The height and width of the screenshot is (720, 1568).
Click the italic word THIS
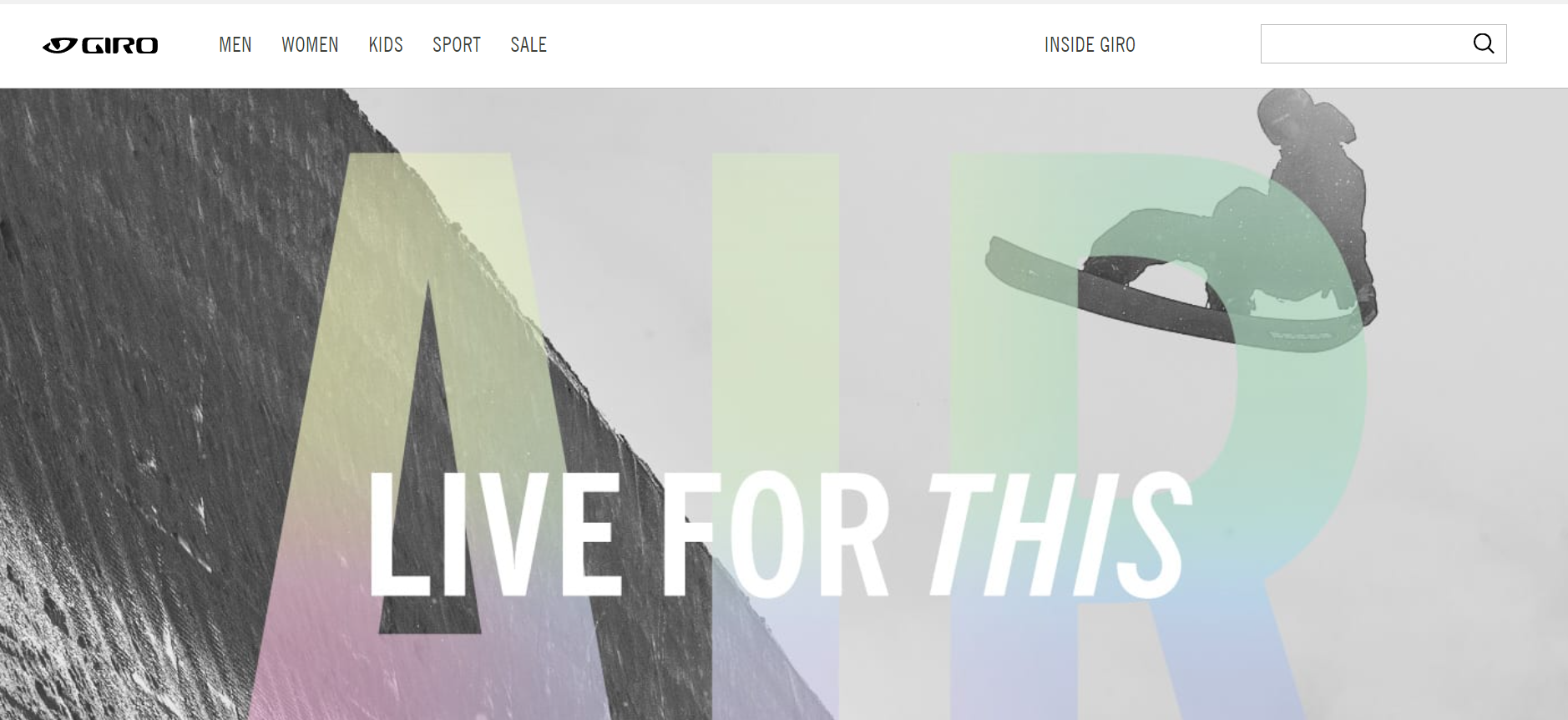(1060, 535)
